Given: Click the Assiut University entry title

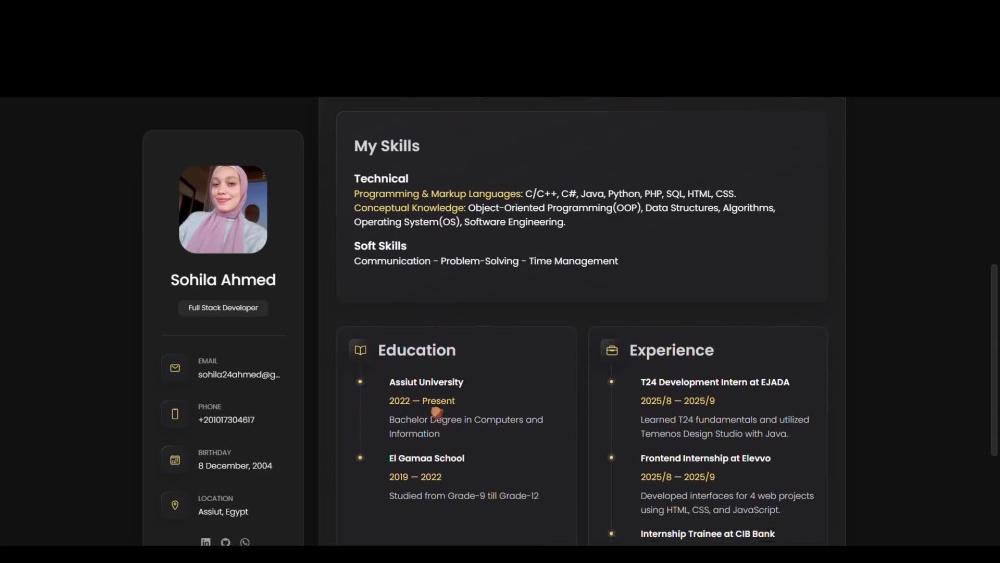Looking at the screenshot, I should (x=426, y=382).
